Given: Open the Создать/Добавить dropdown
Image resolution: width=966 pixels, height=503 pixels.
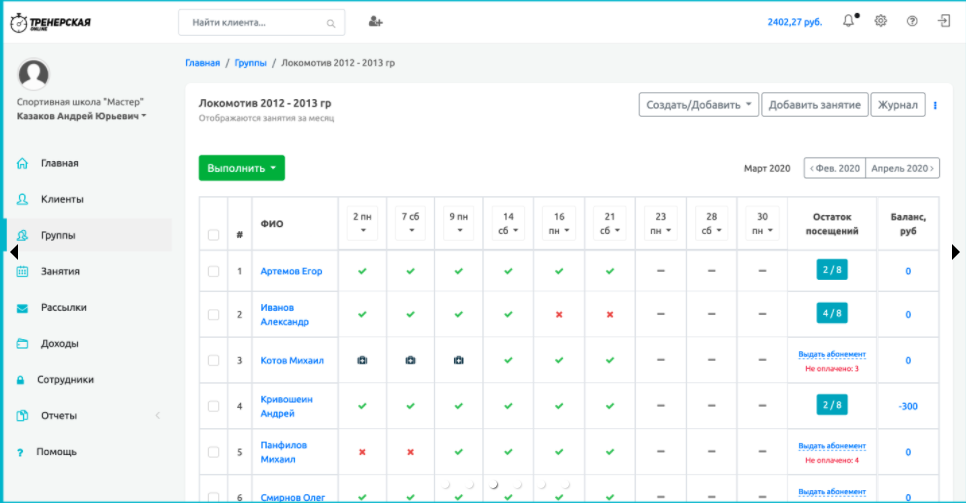Looking at the screenshot, I should click(x=698, y=105).
